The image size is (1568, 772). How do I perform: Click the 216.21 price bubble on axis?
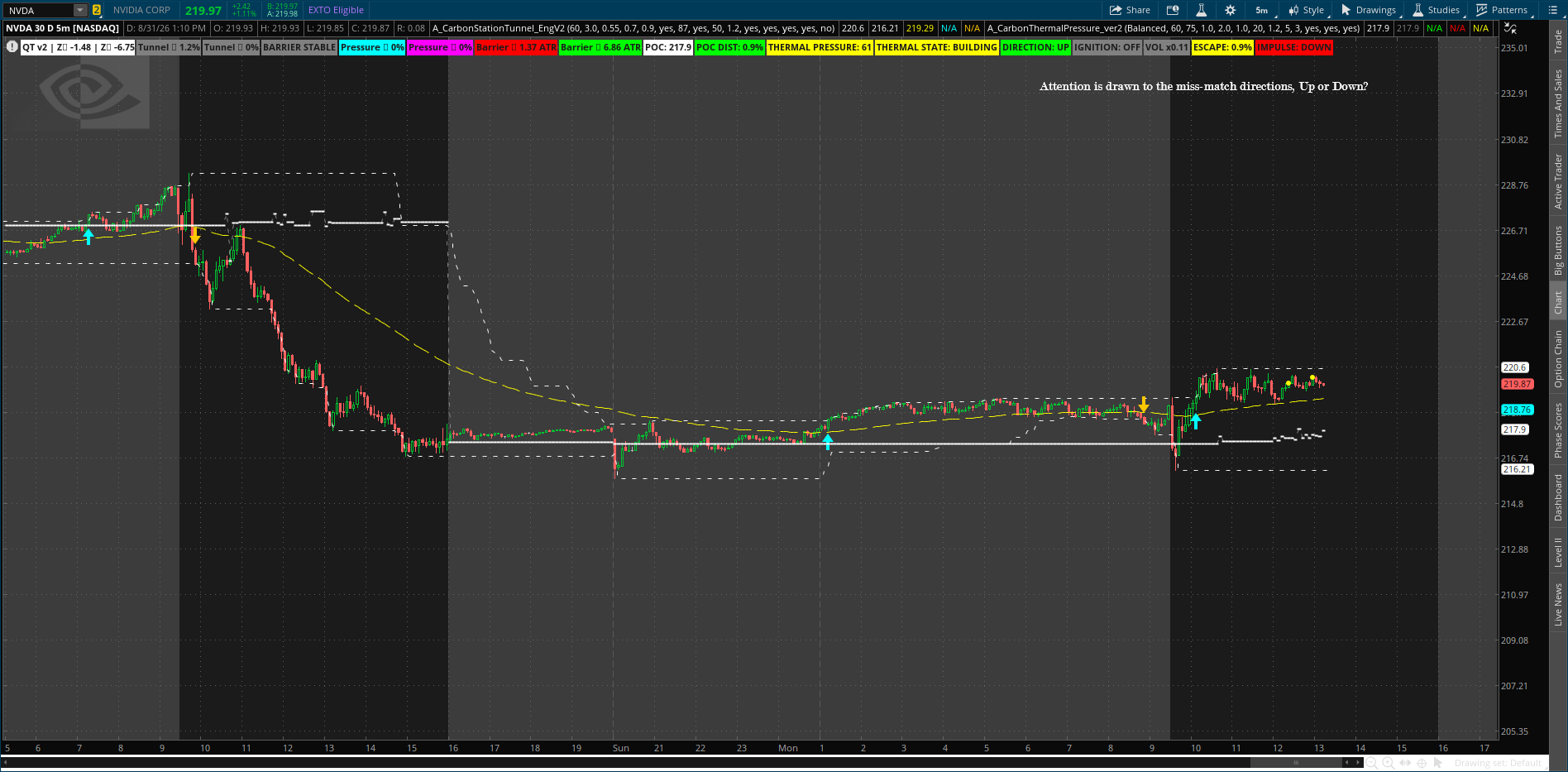(x=1518, y=469)
